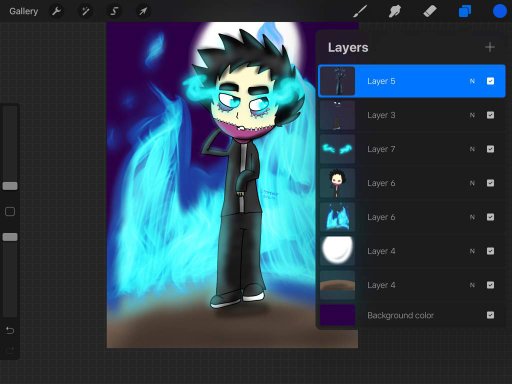Open the Actions wrench menu
512x384 pixels.
(x=56, y=11)
